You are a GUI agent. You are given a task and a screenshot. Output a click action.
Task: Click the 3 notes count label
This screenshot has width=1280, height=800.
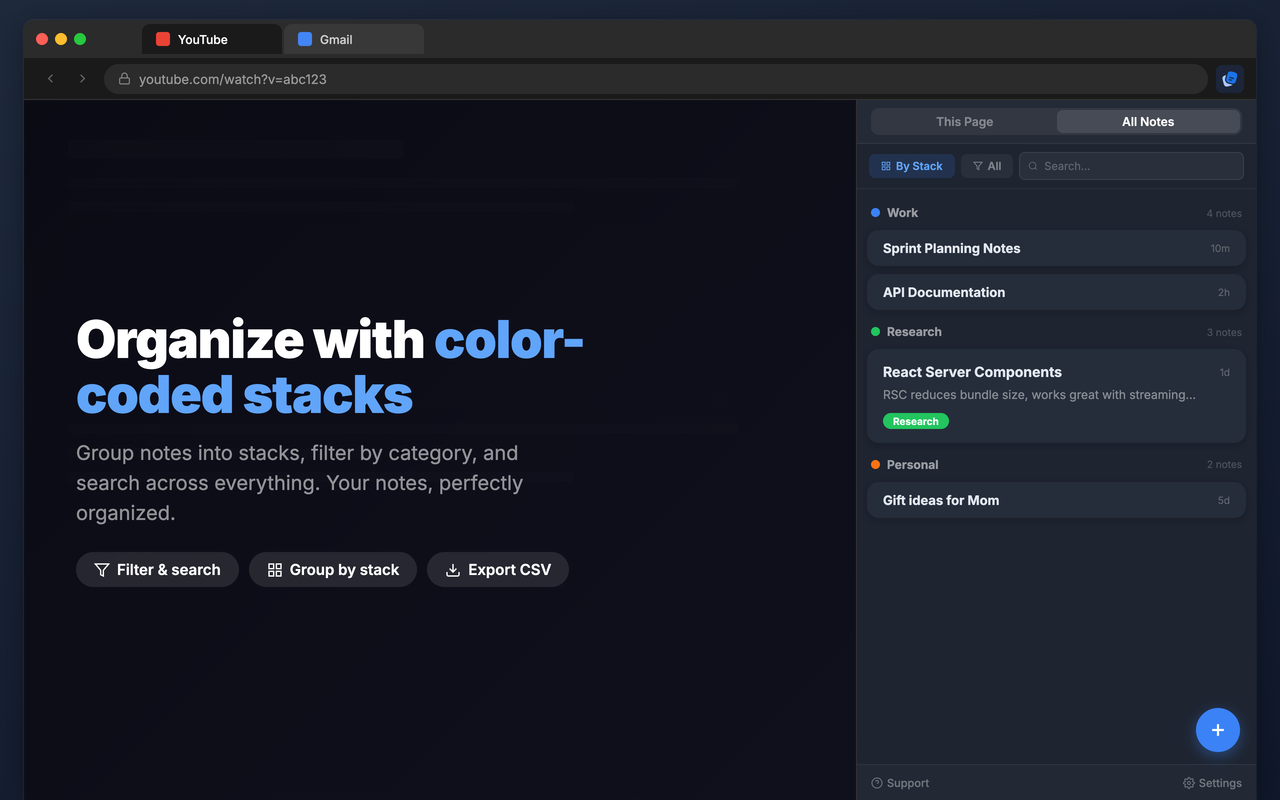1224,332
